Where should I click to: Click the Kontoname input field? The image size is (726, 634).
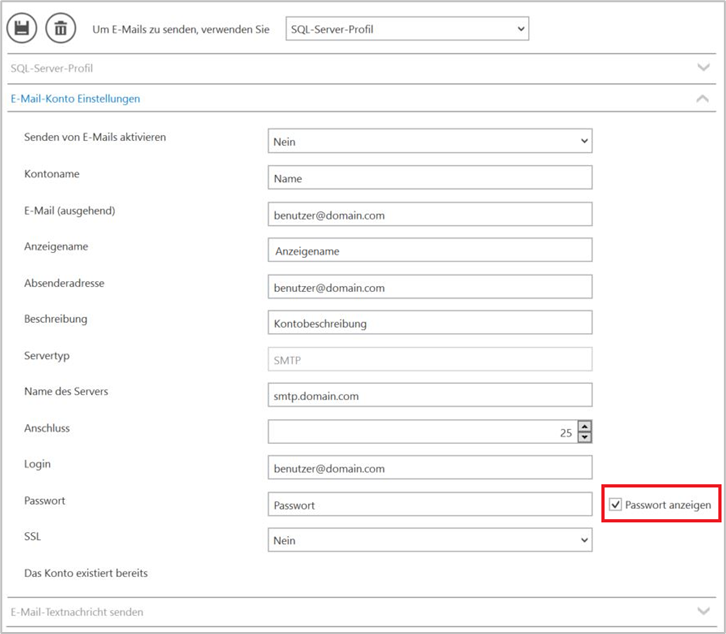[430, 177]
